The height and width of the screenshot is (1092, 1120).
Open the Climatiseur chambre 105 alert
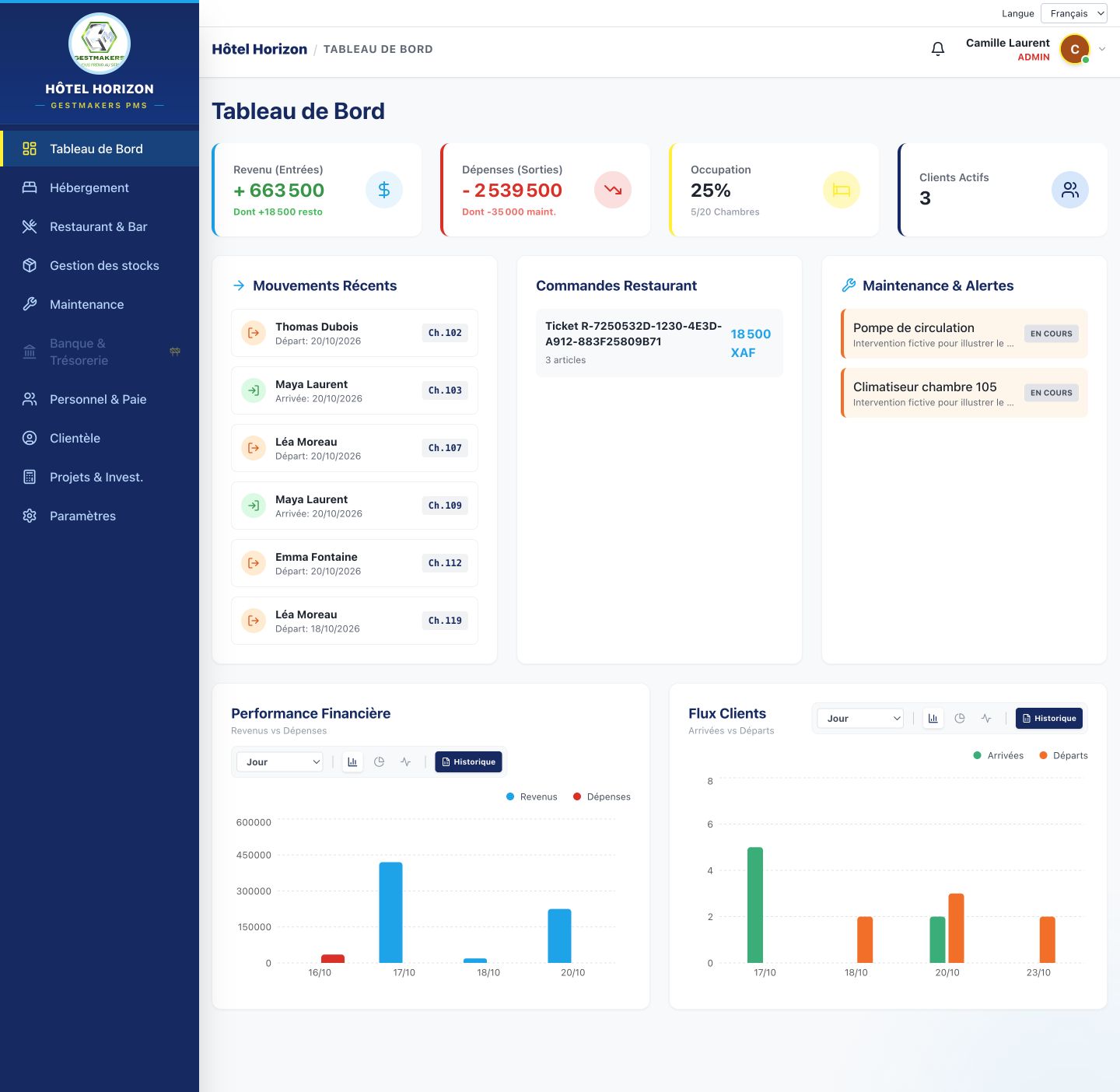[964, 393]
